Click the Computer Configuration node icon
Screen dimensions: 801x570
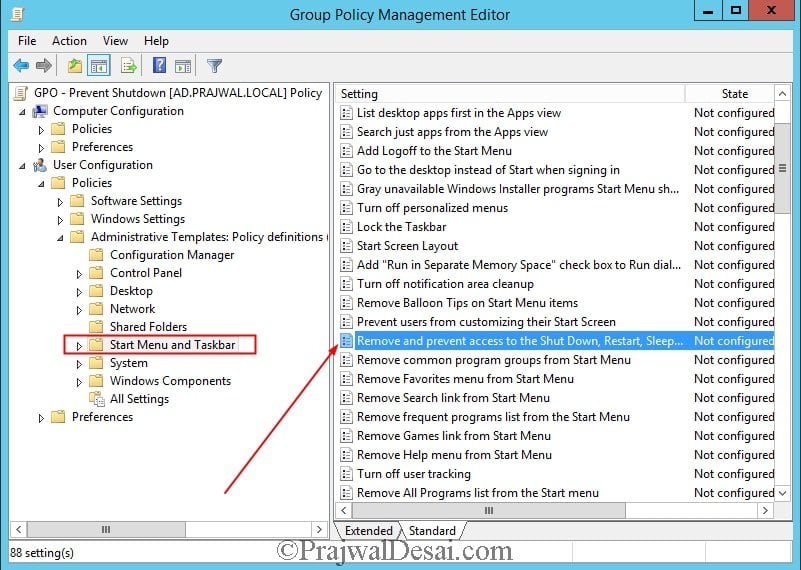(40, 111)
